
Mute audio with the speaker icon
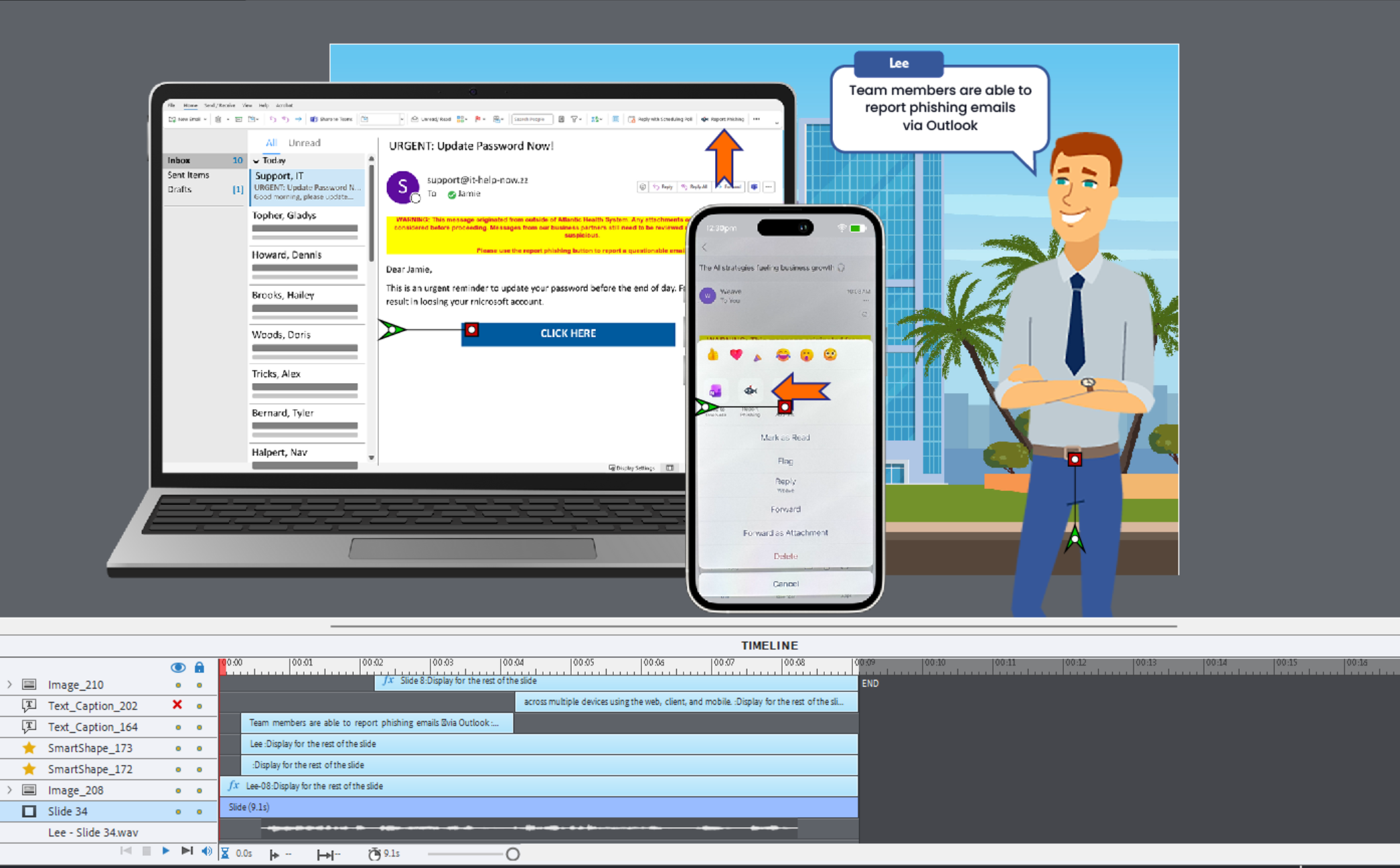(x=207, y=851)
